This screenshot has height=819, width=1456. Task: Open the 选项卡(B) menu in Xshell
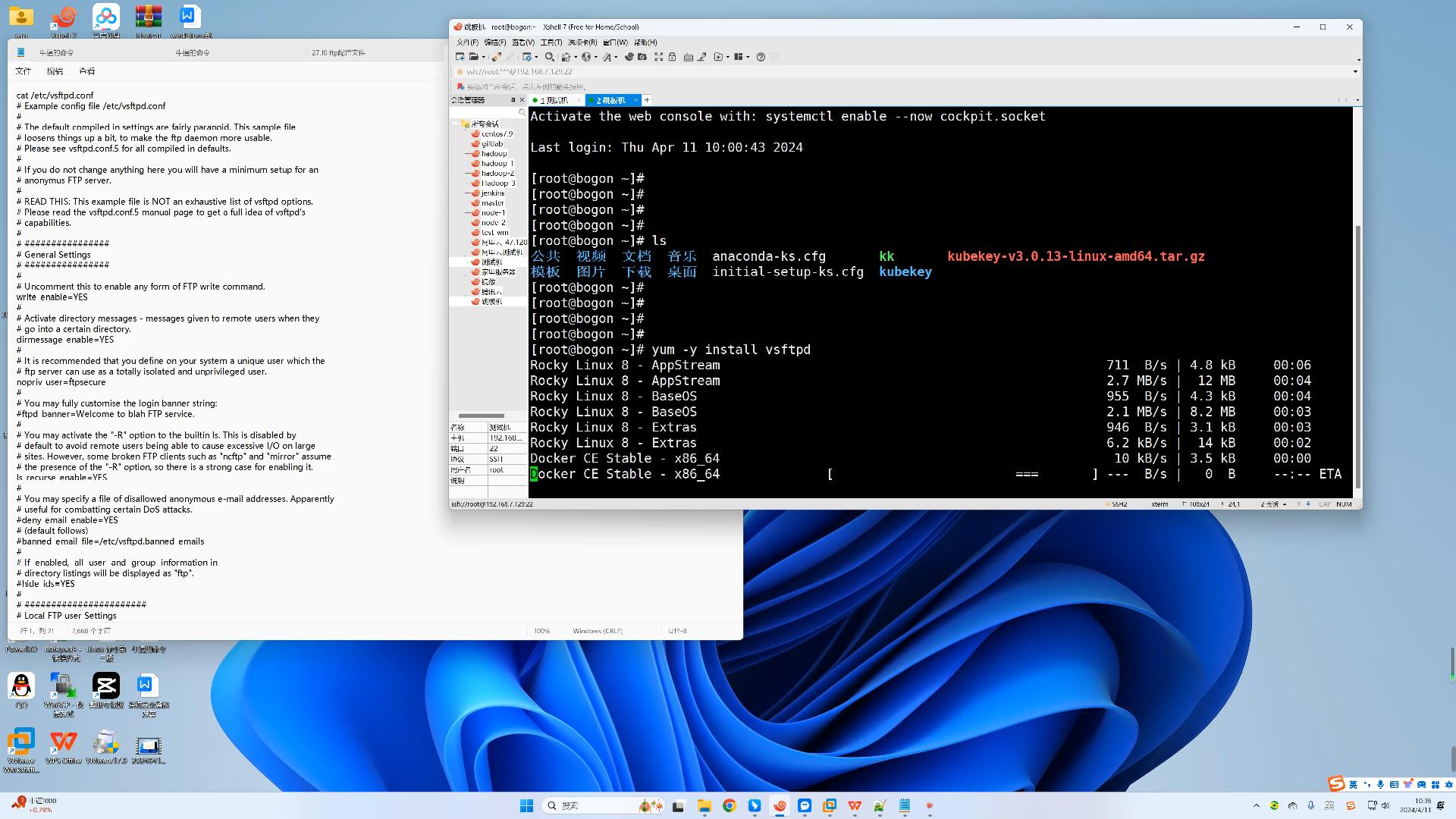point(582,42)
